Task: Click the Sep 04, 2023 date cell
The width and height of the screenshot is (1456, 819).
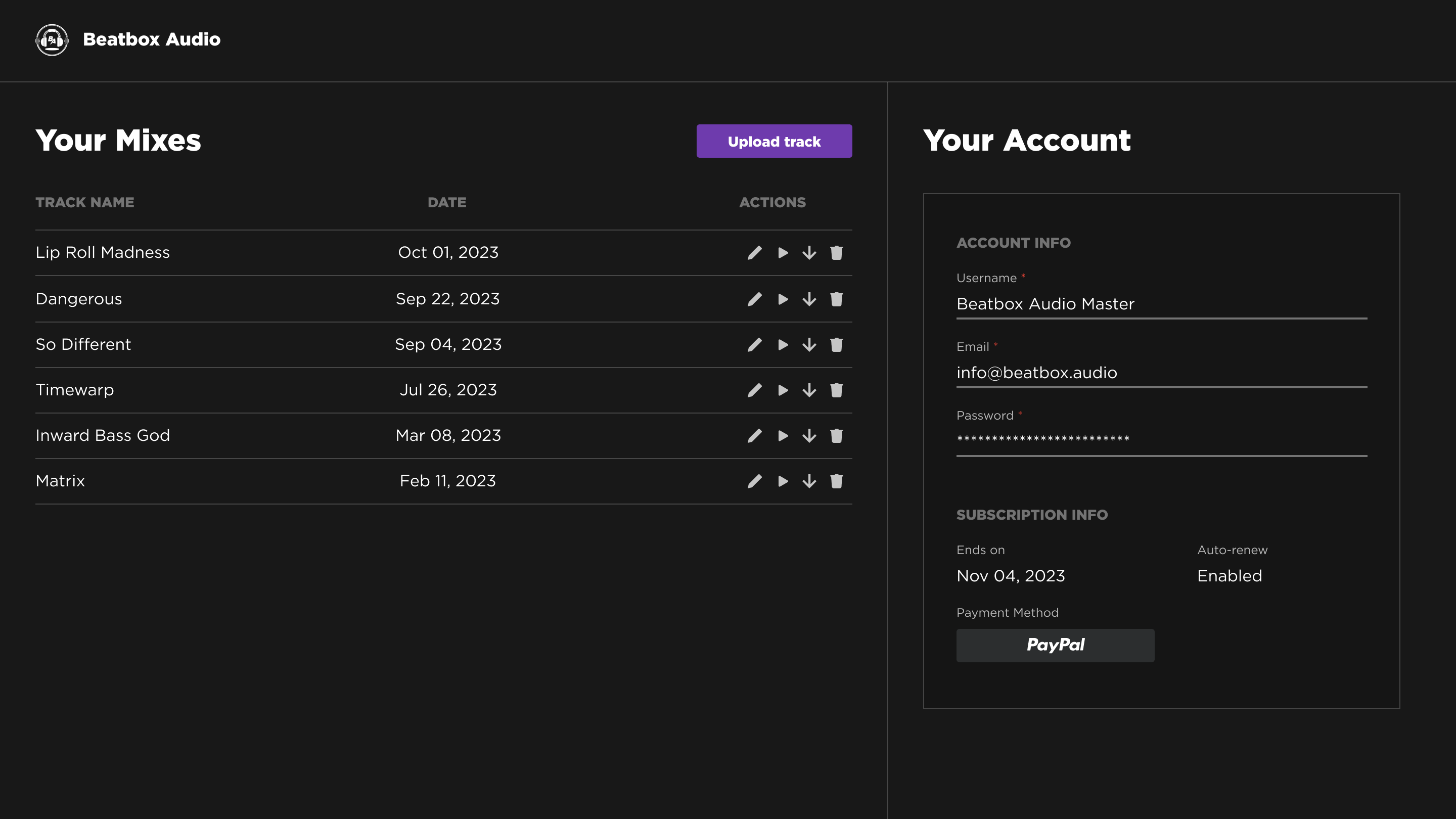Action: click(x=448, y=345)
